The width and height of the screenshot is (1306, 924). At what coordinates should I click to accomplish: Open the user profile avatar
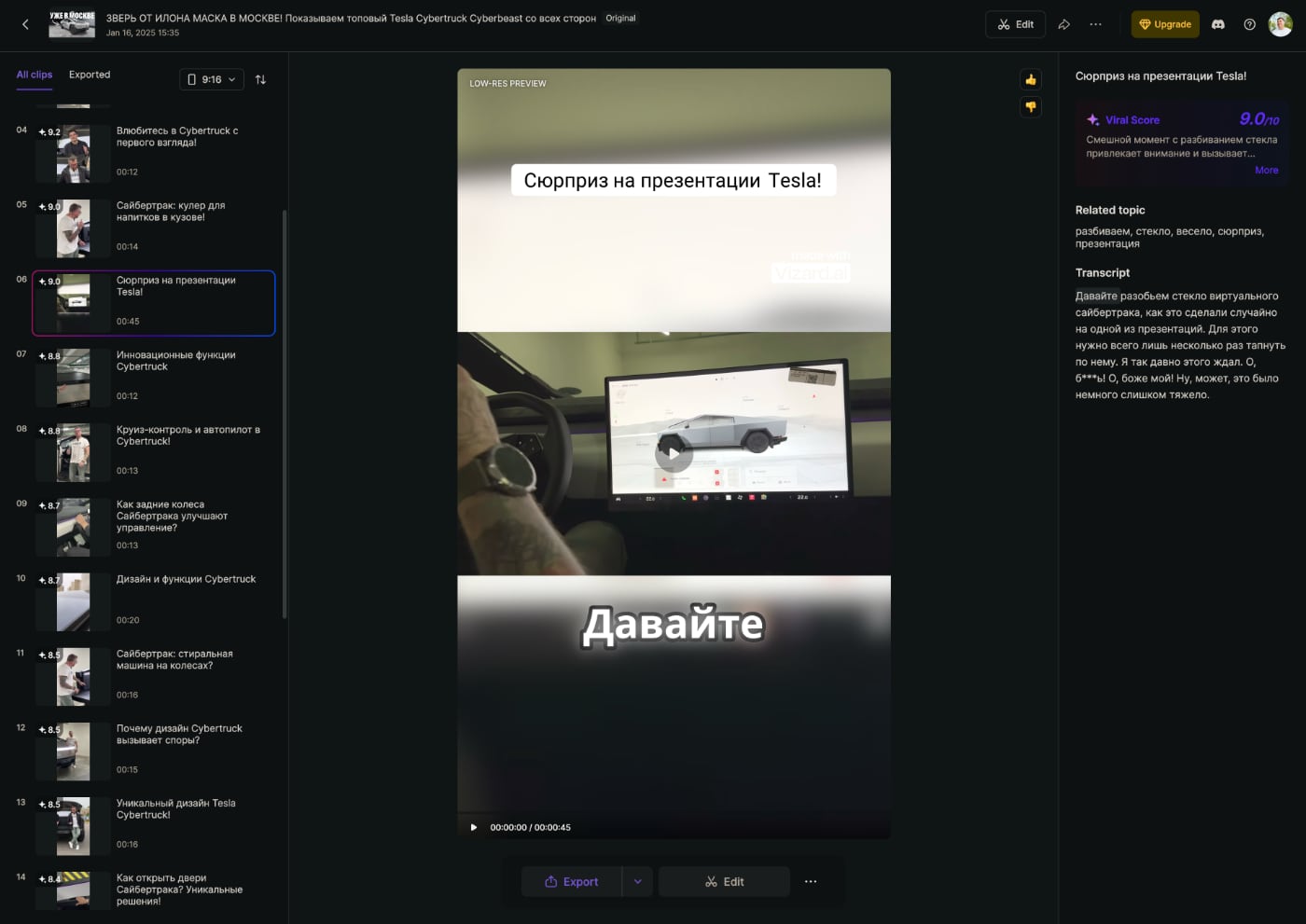pyautogui.click(x=1280, y=24)
